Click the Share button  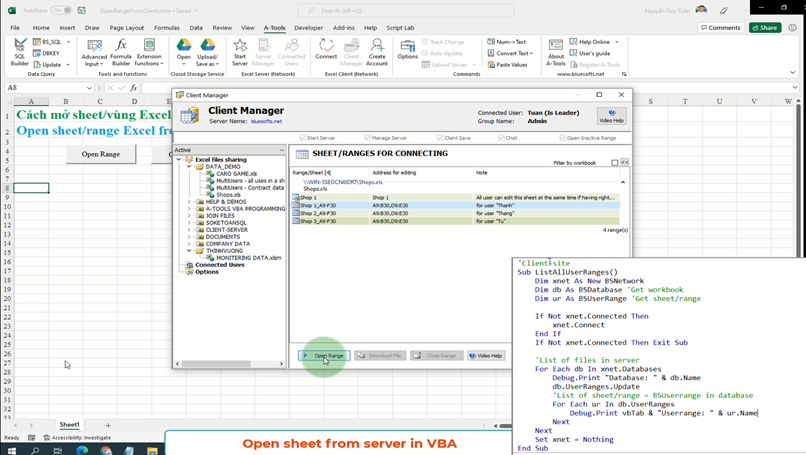[765, 28]
